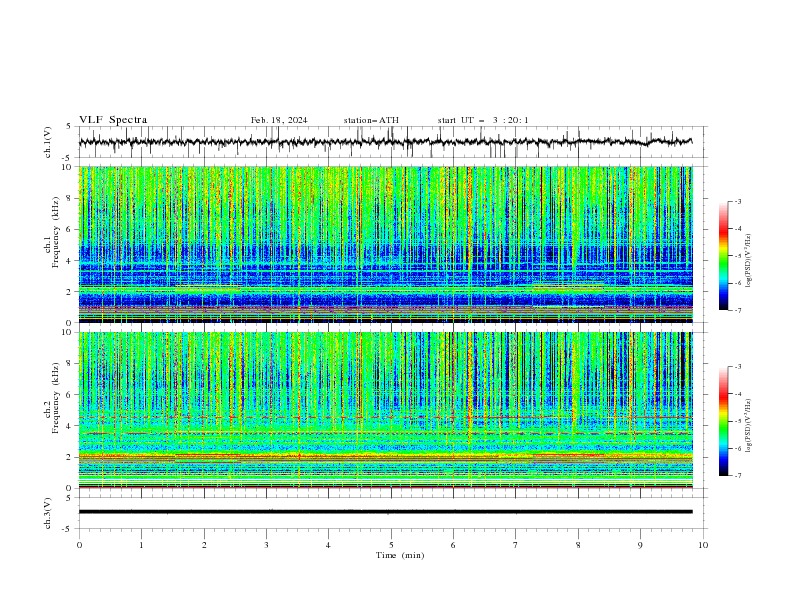792x612 pixels.
Task: Select the date "Feb. 18, 2024"
Action: (x=279, y=120)
